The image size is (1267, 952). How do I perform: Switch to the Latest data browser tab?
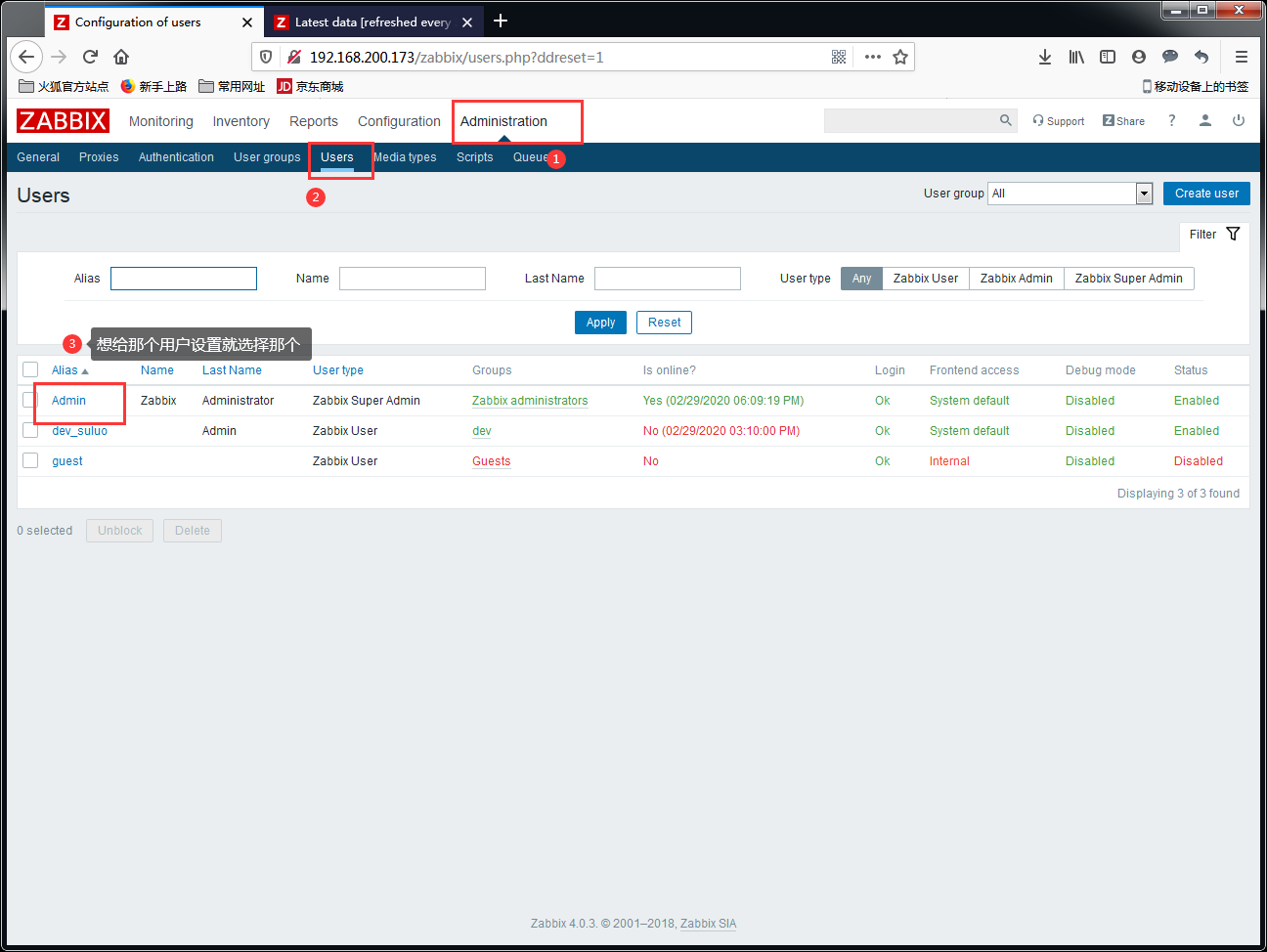point(371,22)
